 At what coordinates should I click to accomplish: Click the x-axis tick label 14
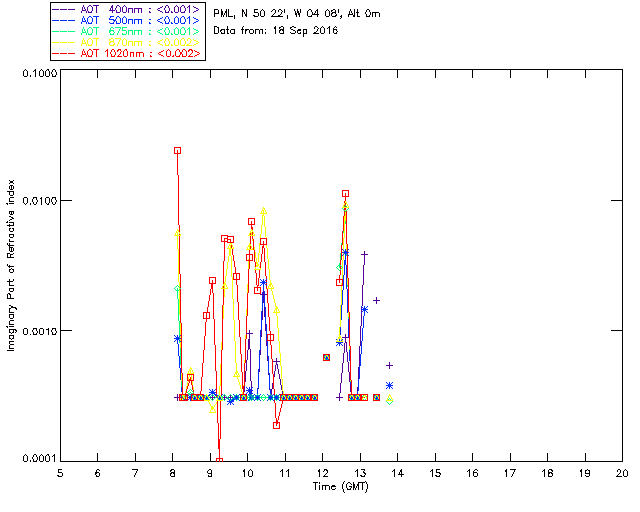[x=398, y=473]
